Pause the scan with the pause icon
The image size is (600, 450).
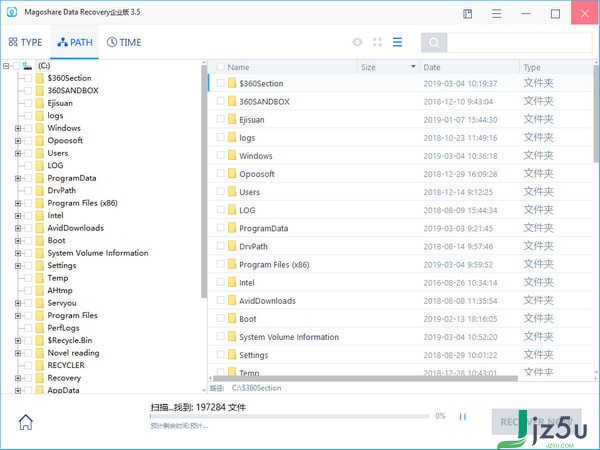463,416
